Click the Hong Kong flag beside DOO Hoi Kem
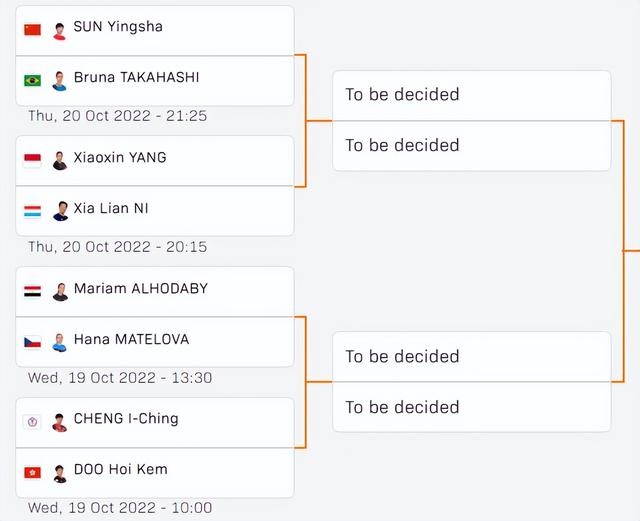The image size is (640, 521). [x=32, y=473]
